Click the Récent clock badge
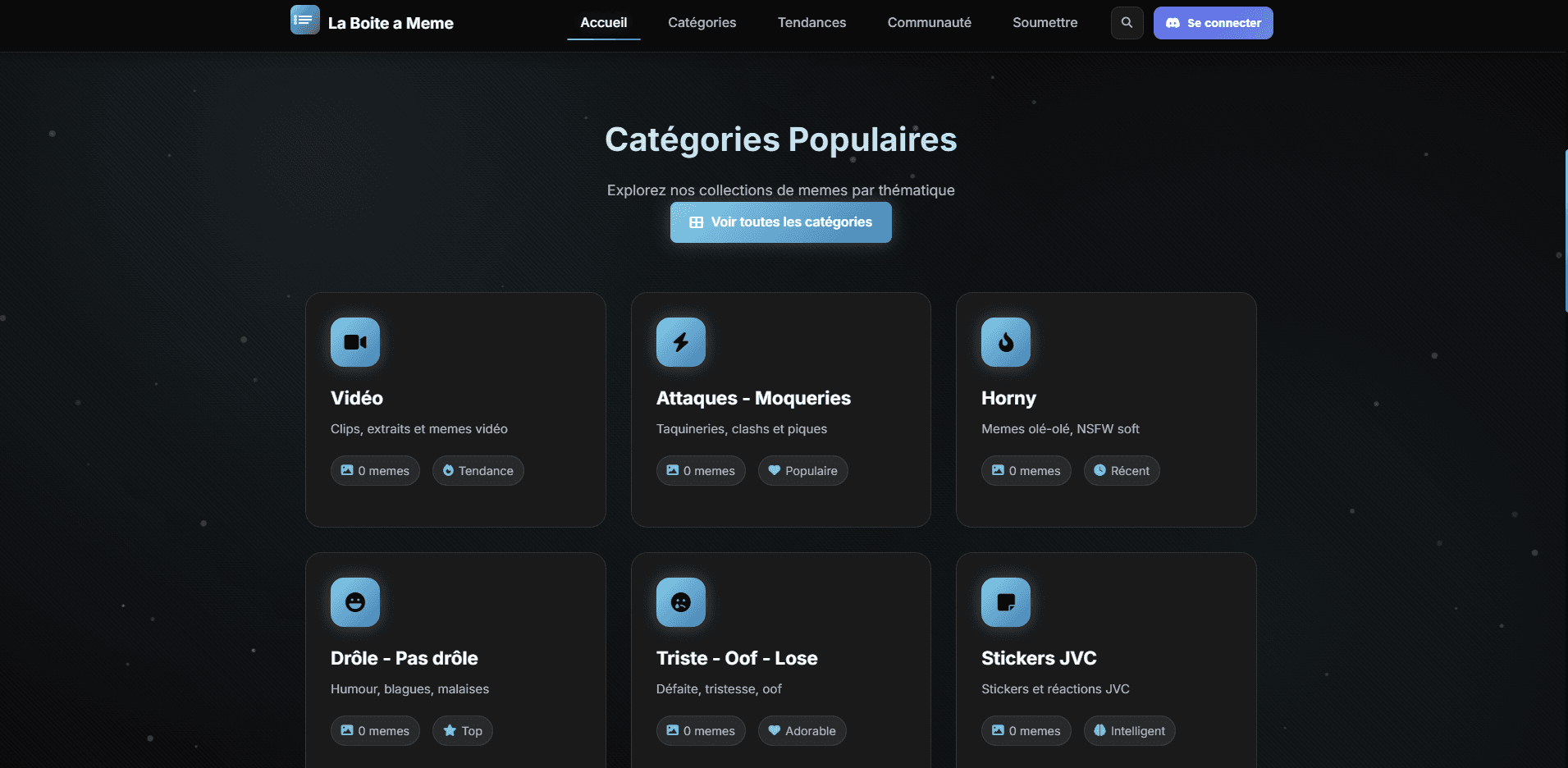The height and width of the screenshot is (768, 1568). pos(1121,471)
